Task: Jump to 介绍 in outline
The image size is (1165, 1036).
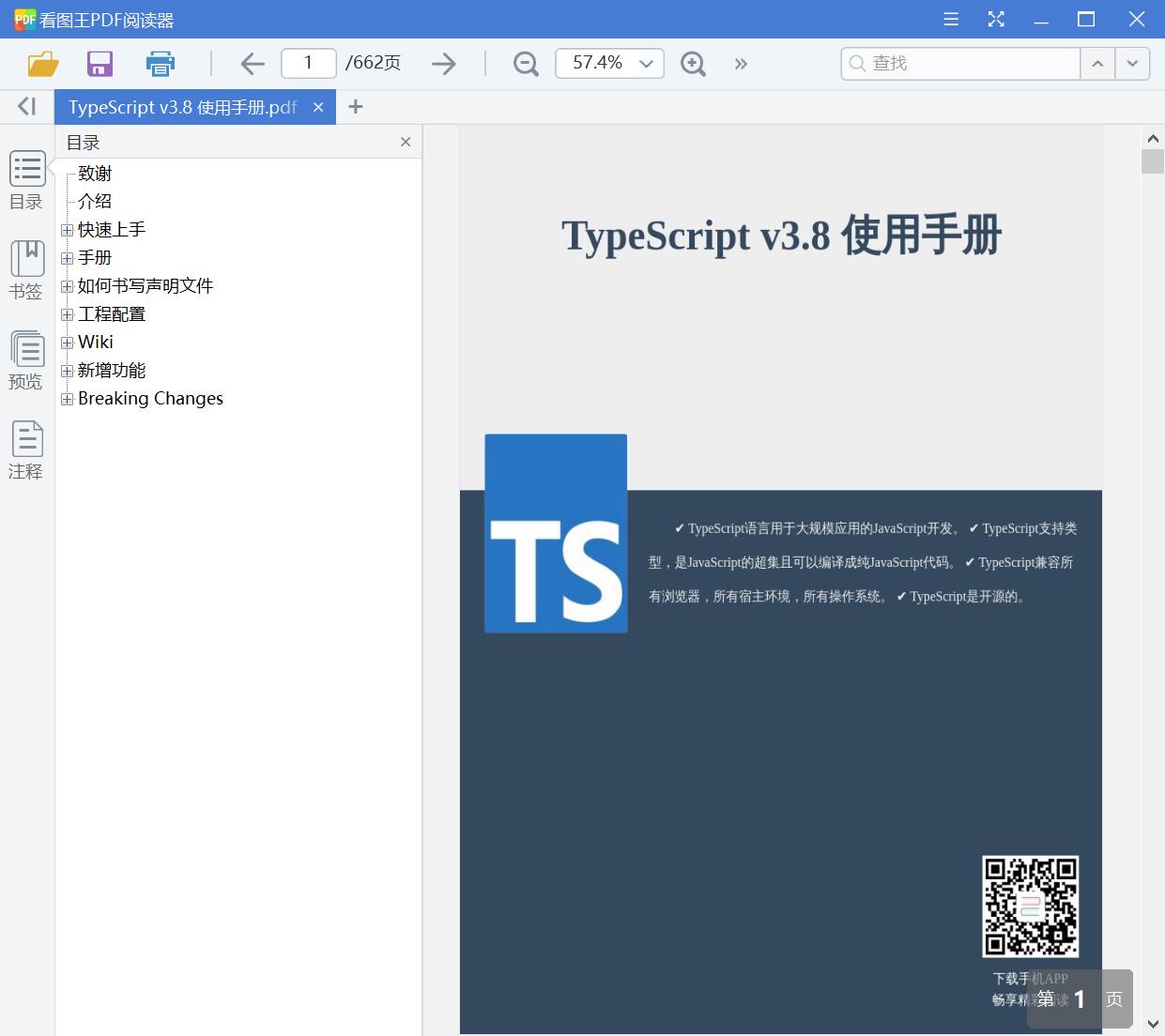Action: tap(95, 202)
